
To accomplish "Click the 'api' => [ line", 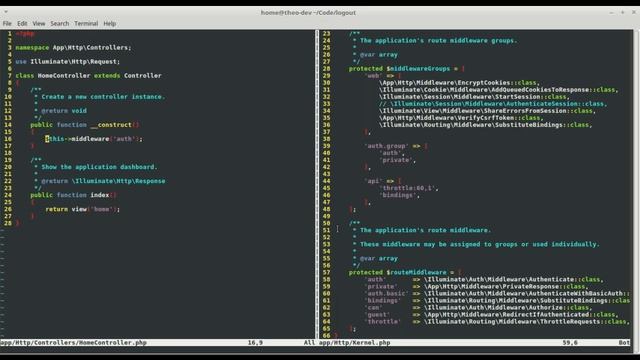I will click(383, 181).
